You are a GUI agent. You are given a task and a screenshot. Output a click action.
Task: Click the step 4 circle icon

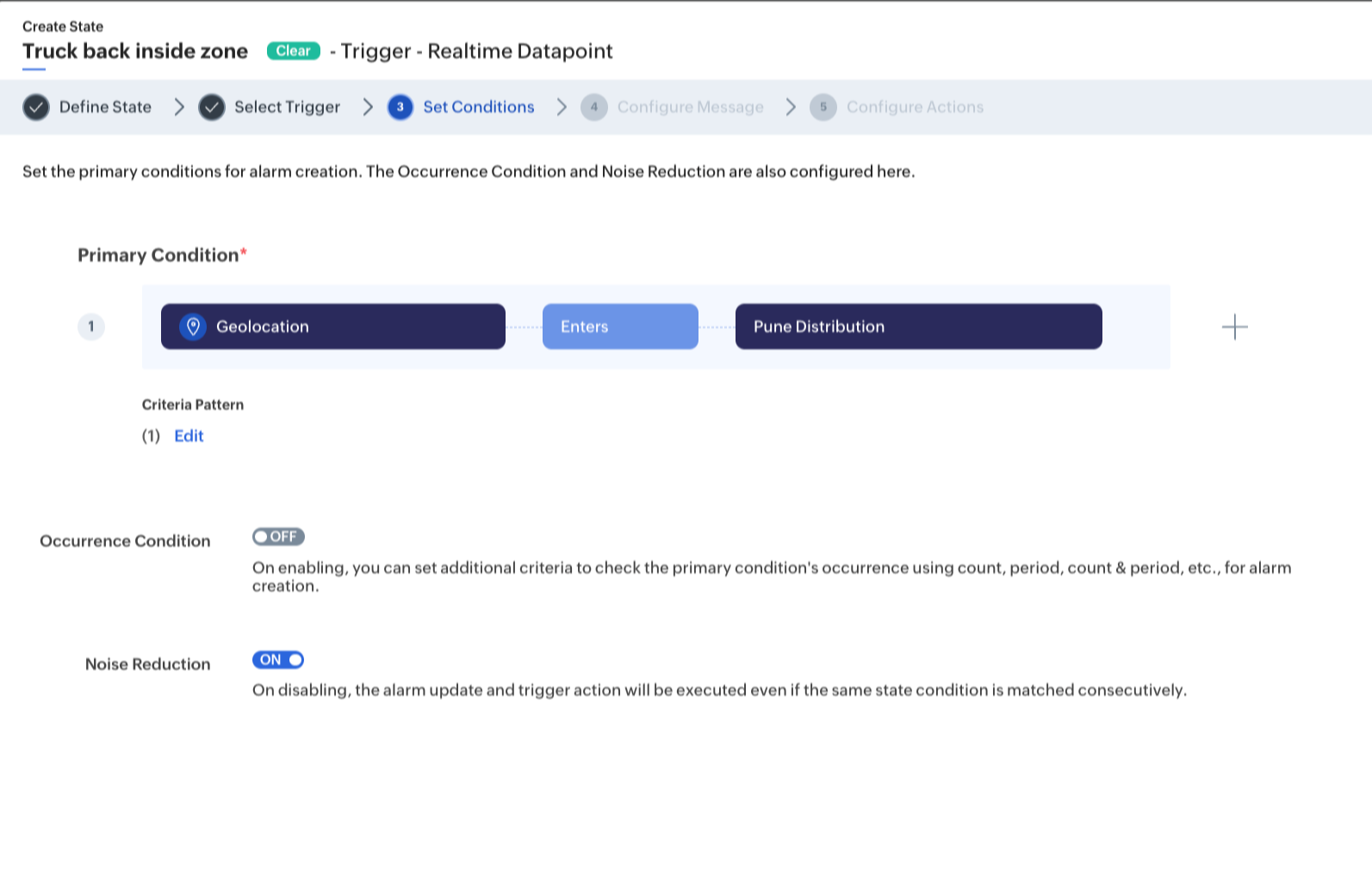(594, 107)
